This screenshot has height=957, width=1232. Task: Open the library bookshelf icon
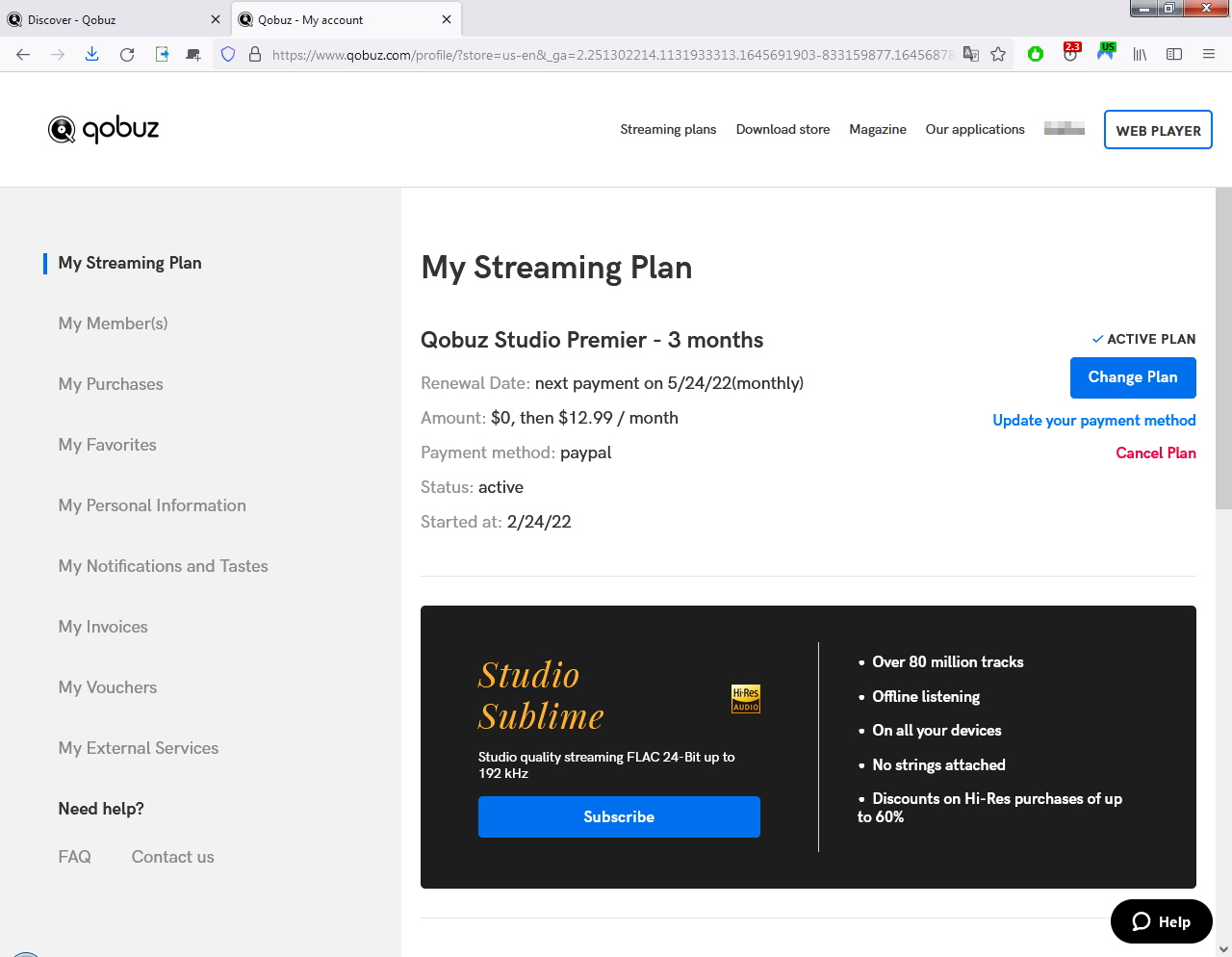[x=1140, y=55]
